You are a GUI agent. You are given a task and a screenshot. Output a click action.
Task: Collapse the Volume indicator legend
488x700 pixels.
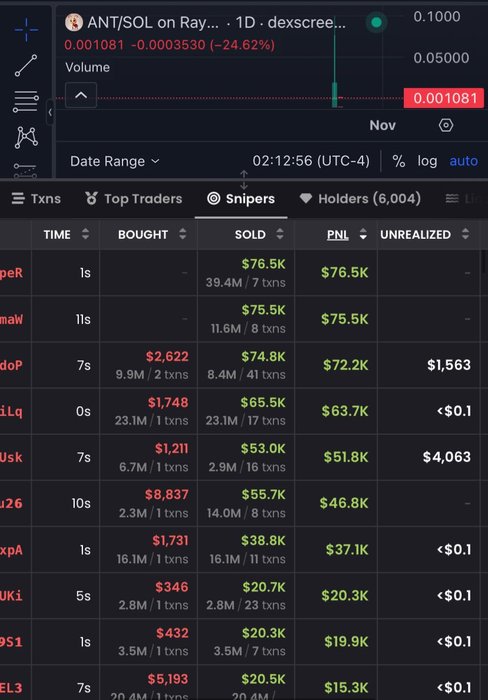(x=81, y=95)
